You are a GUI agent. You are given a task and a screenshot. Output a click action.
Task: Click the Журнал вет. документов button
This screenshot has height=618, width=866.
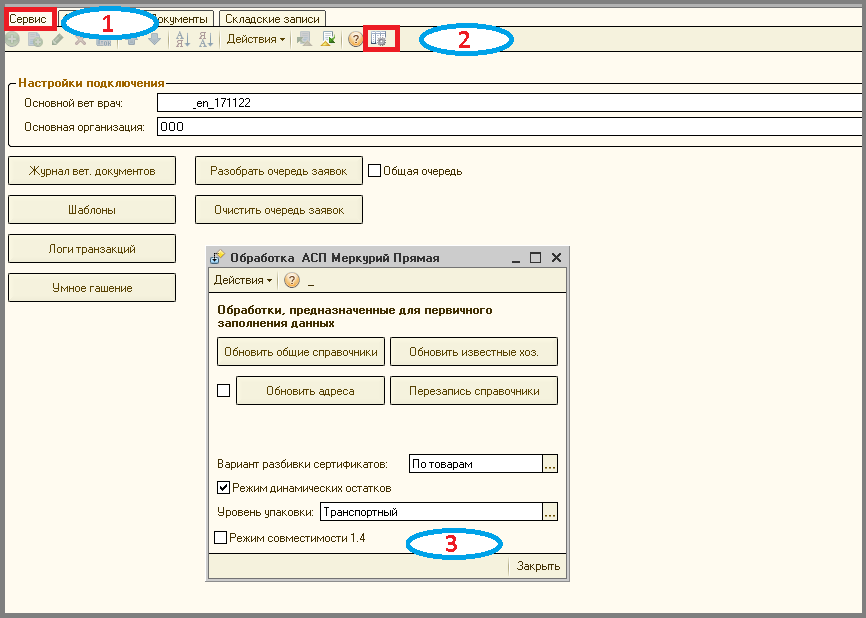click(92, 171)
